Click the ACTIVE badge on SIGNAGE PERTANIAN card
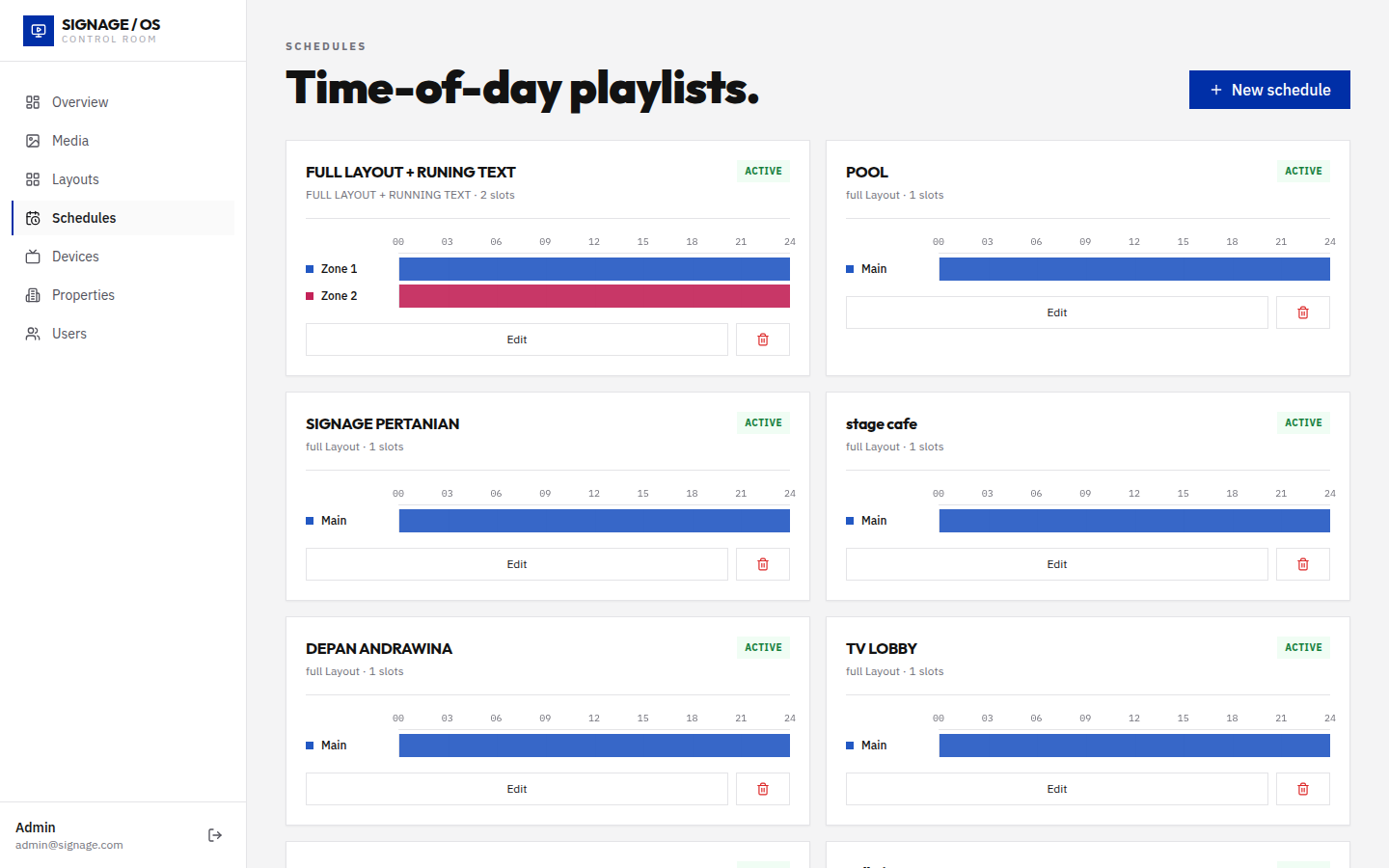1389x868 pixels. 763,422
